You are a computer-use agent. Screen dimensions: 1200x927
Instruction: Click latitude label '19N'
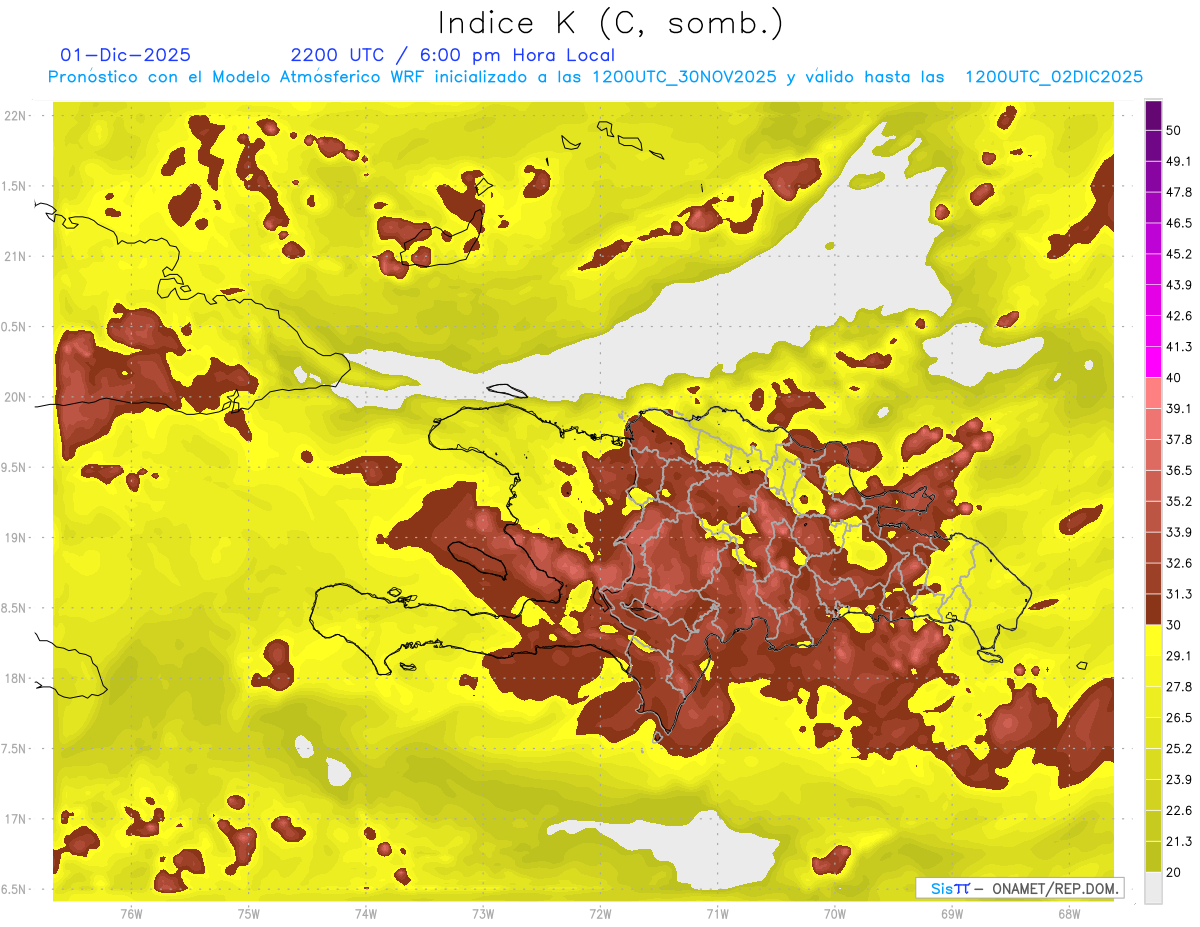point(16,538)
